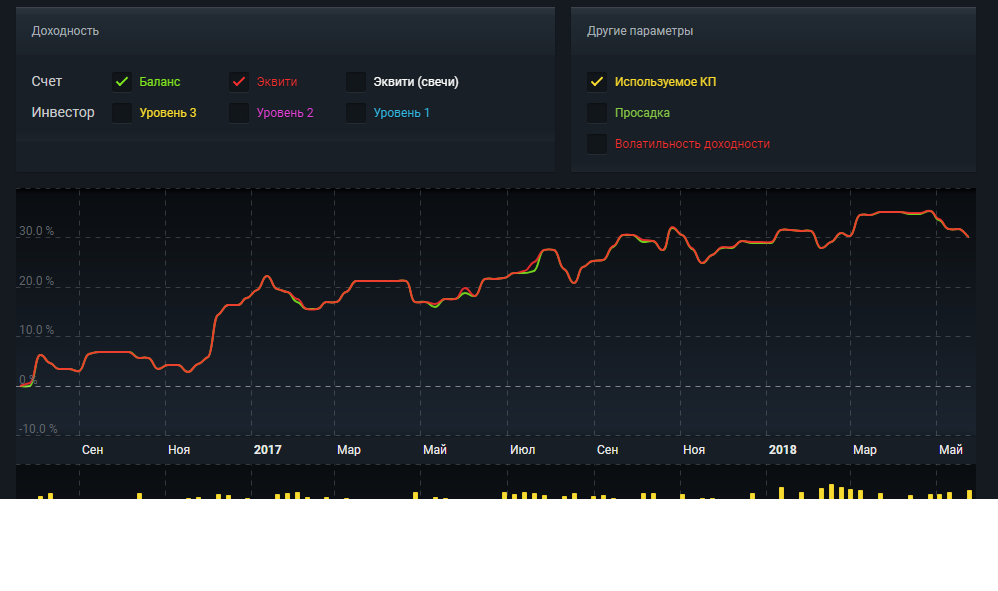Uncheck the Баланс checkbox

(122, 82)
